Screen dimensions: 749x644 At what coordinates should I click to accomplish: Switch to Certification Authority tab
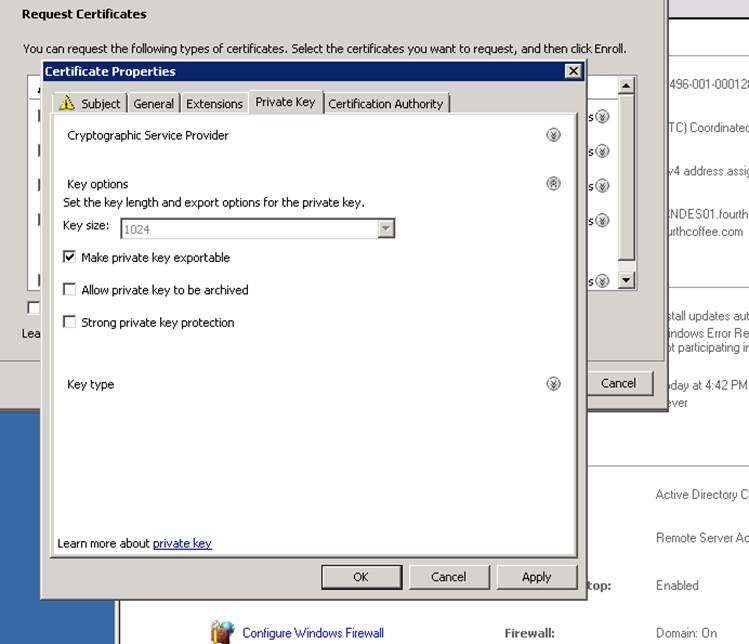pos(385,104)
